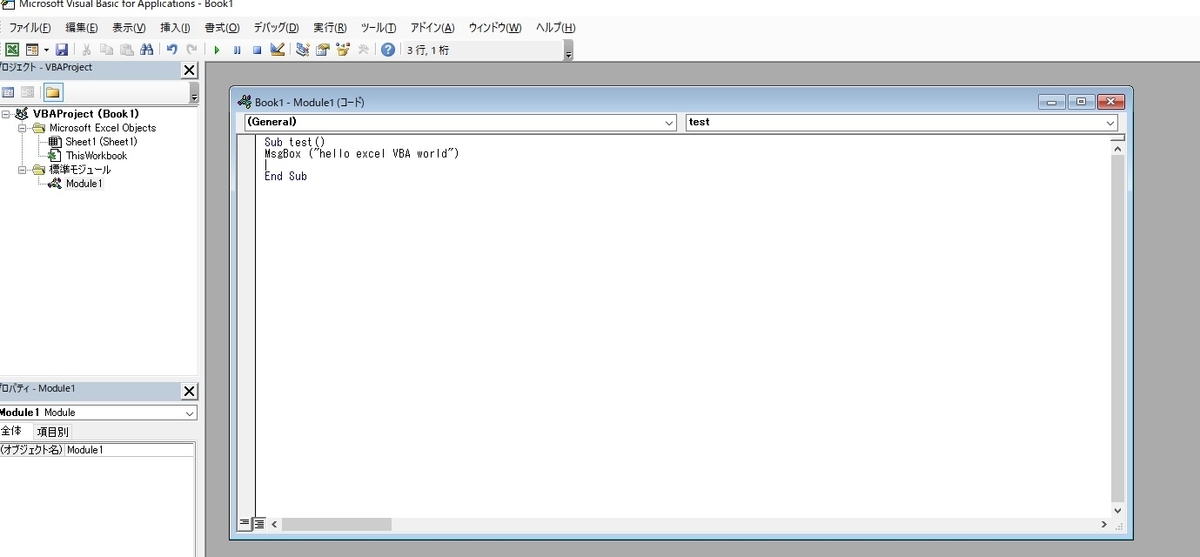
Task: Open Properties Window toolbar icon
Action: [x=323, y=49]
